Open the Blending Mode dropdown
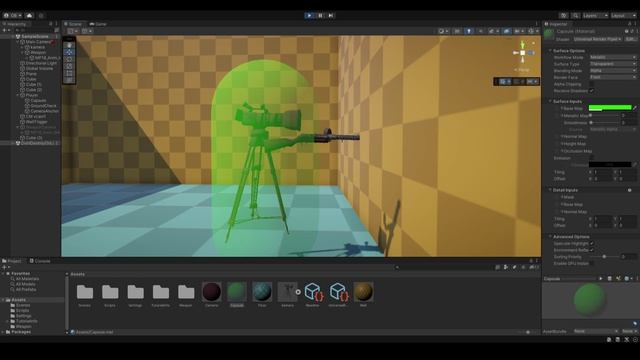 click(x=613, y=71)
